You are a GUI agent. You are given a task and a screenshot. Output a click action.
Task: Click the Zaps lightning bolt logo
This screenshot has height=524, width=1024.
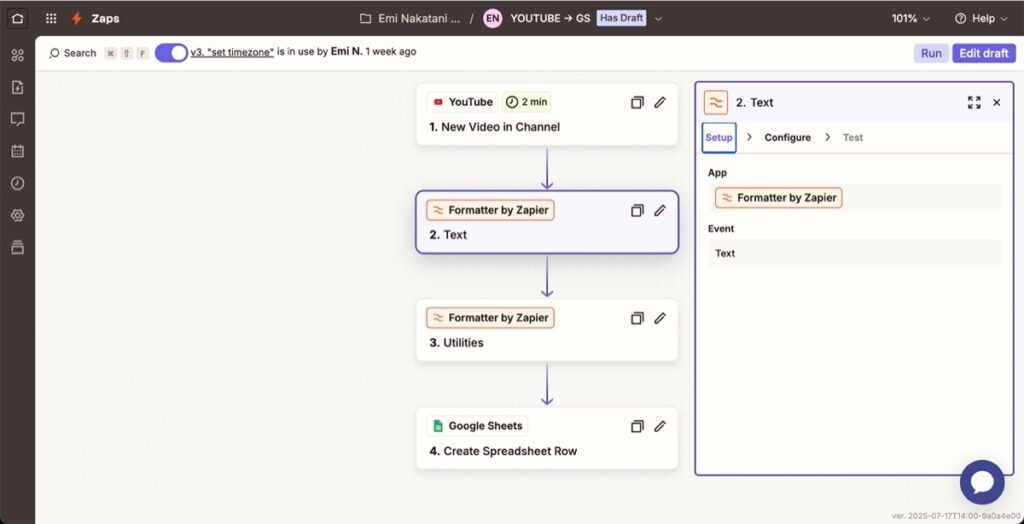pos(77,18)
